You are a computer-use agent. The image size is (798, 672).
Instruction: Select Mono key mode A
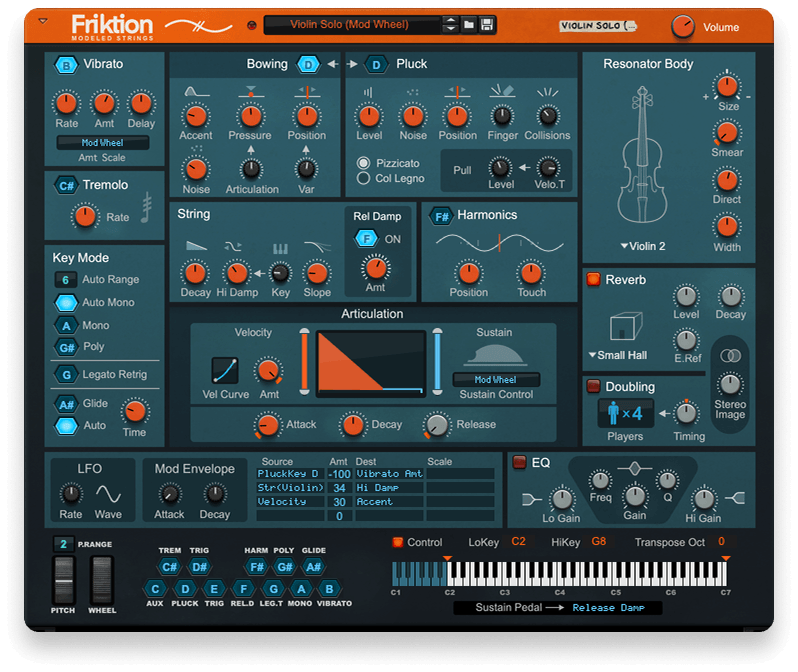click(66, 326)
